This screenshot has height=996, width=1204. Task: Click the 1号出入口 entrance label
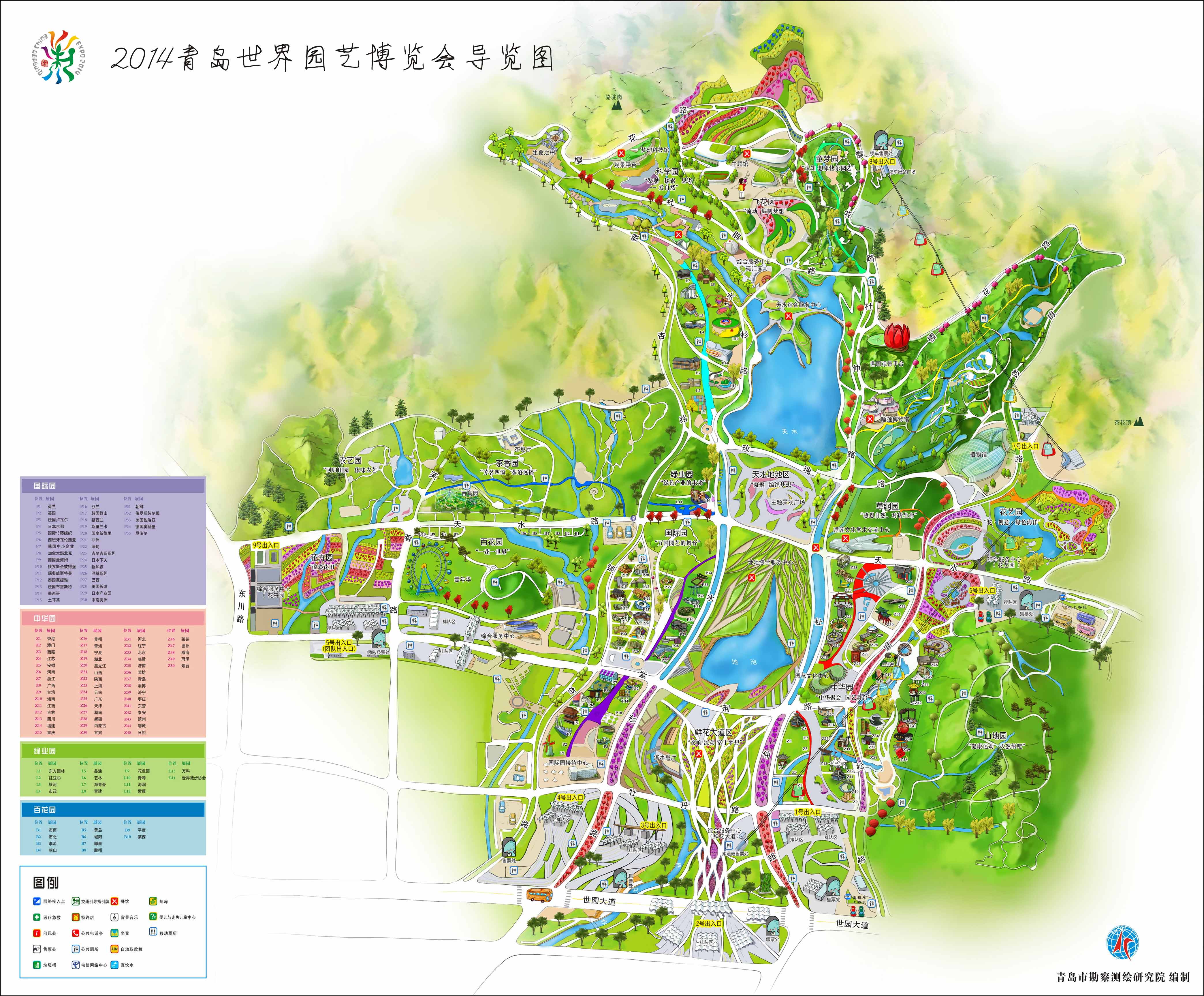point(808,812)
